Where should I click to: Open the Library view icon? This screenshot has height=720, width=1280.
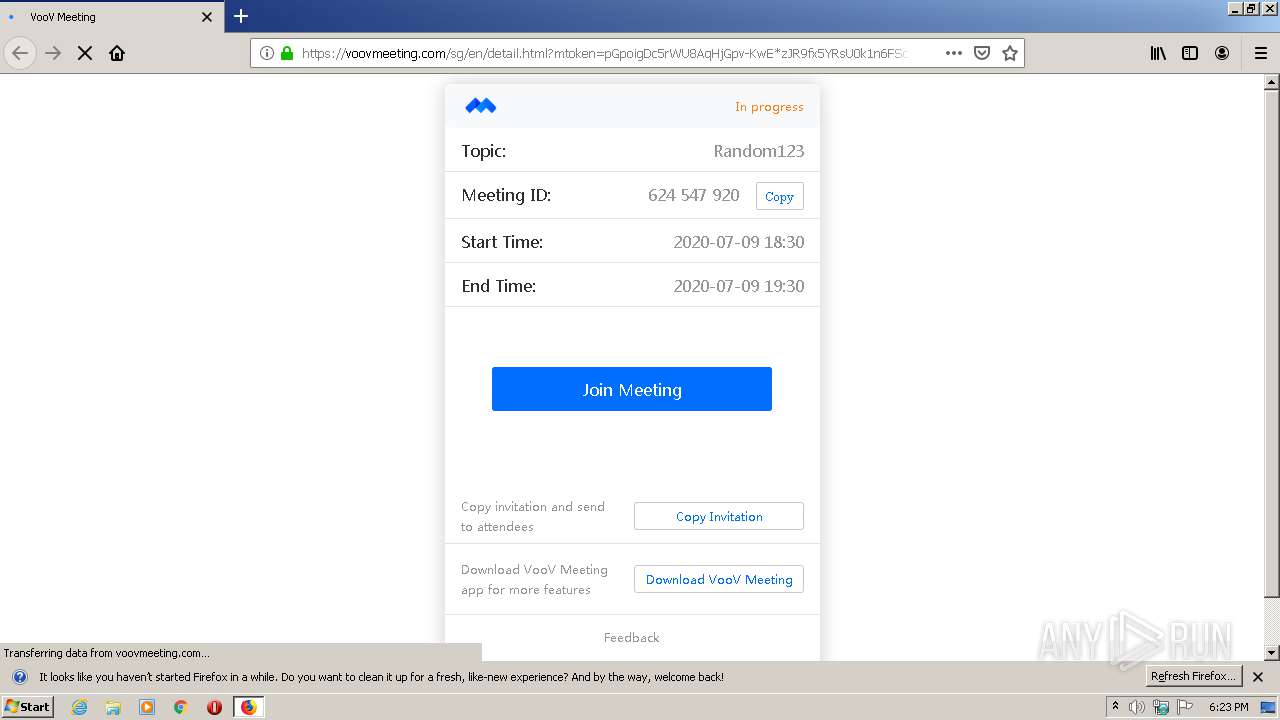coord(1158,53)
